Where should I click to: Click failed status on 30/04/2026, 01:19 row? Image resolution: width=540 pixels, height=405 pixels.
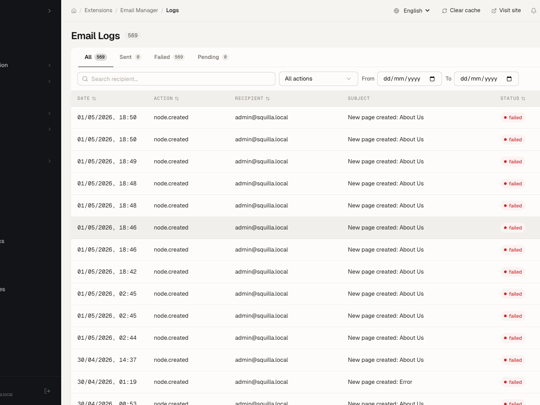513,382
